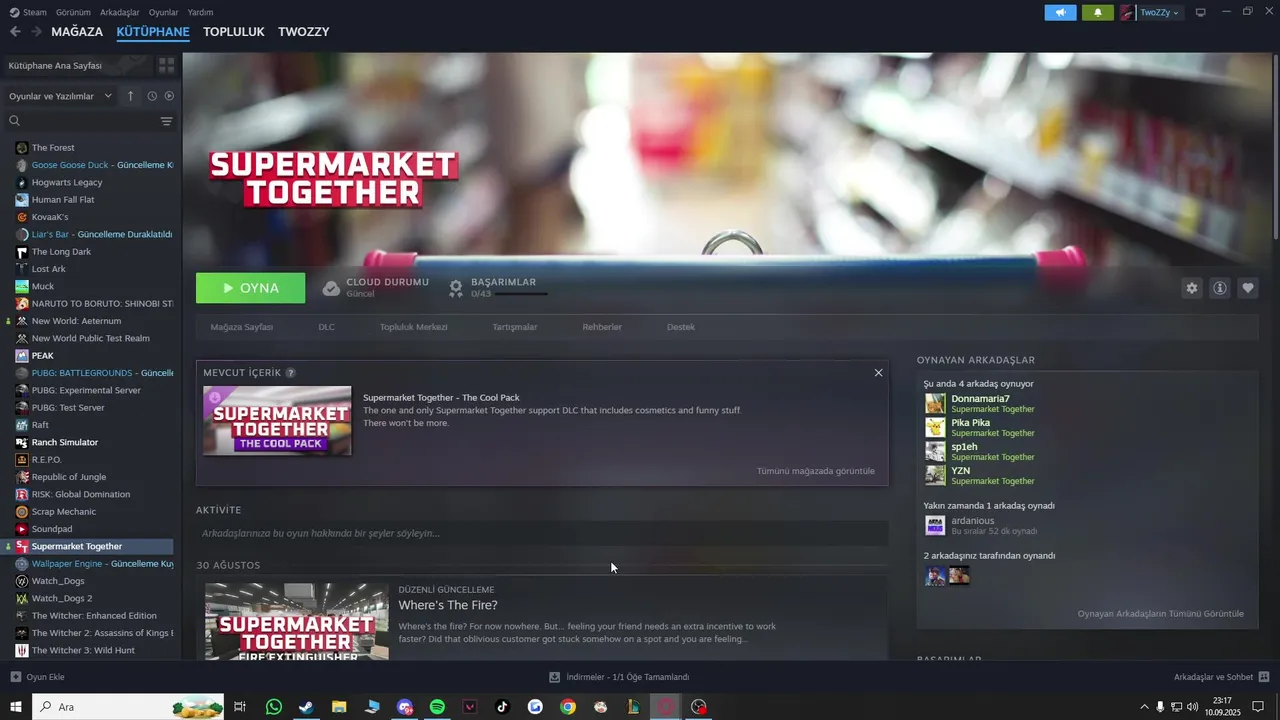Open advanced filter options icon
This screenshot has width=1280, height=720.
click(x=166, y=121)
